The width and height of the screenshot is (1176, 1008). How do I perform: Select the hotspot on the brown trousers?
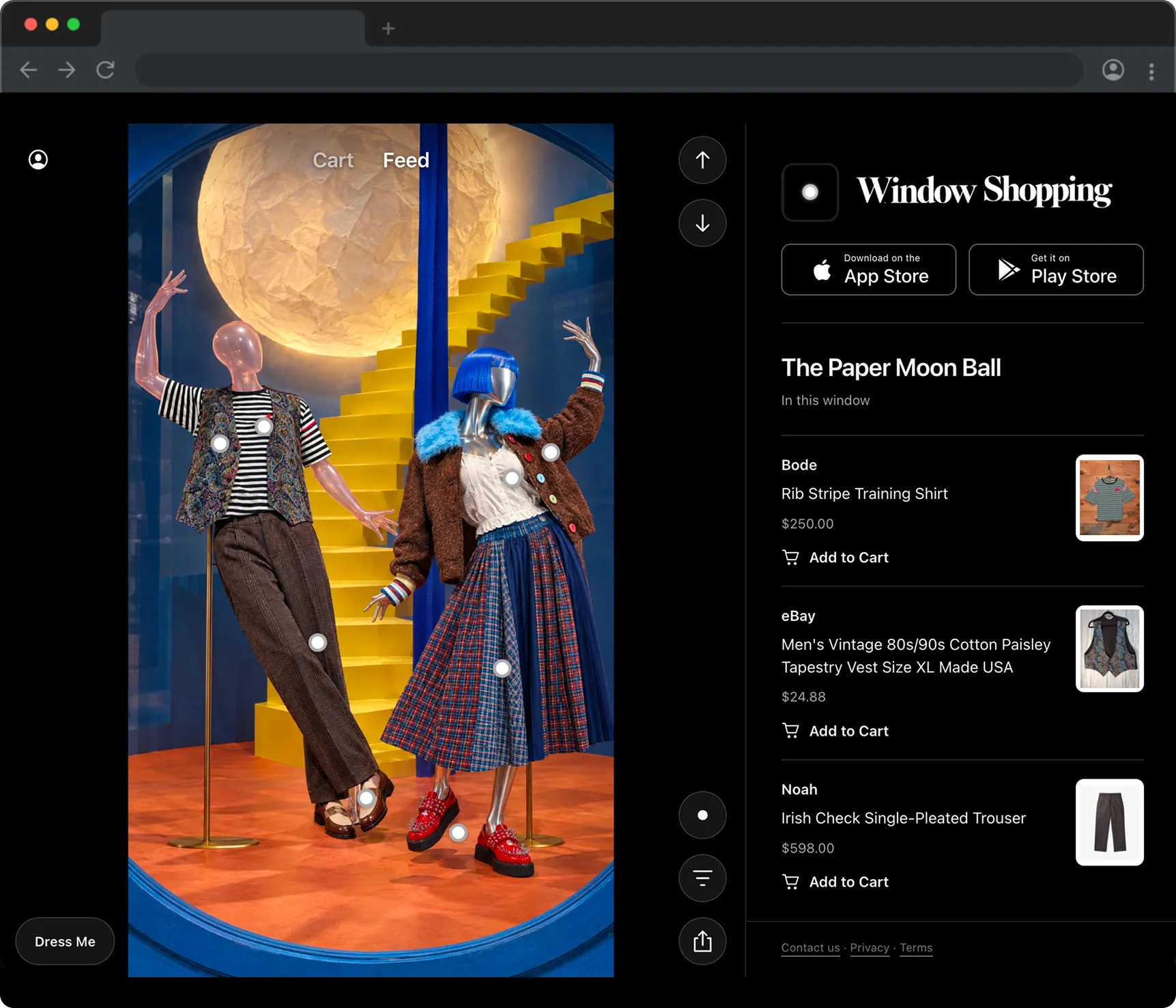tap(317, 642)
